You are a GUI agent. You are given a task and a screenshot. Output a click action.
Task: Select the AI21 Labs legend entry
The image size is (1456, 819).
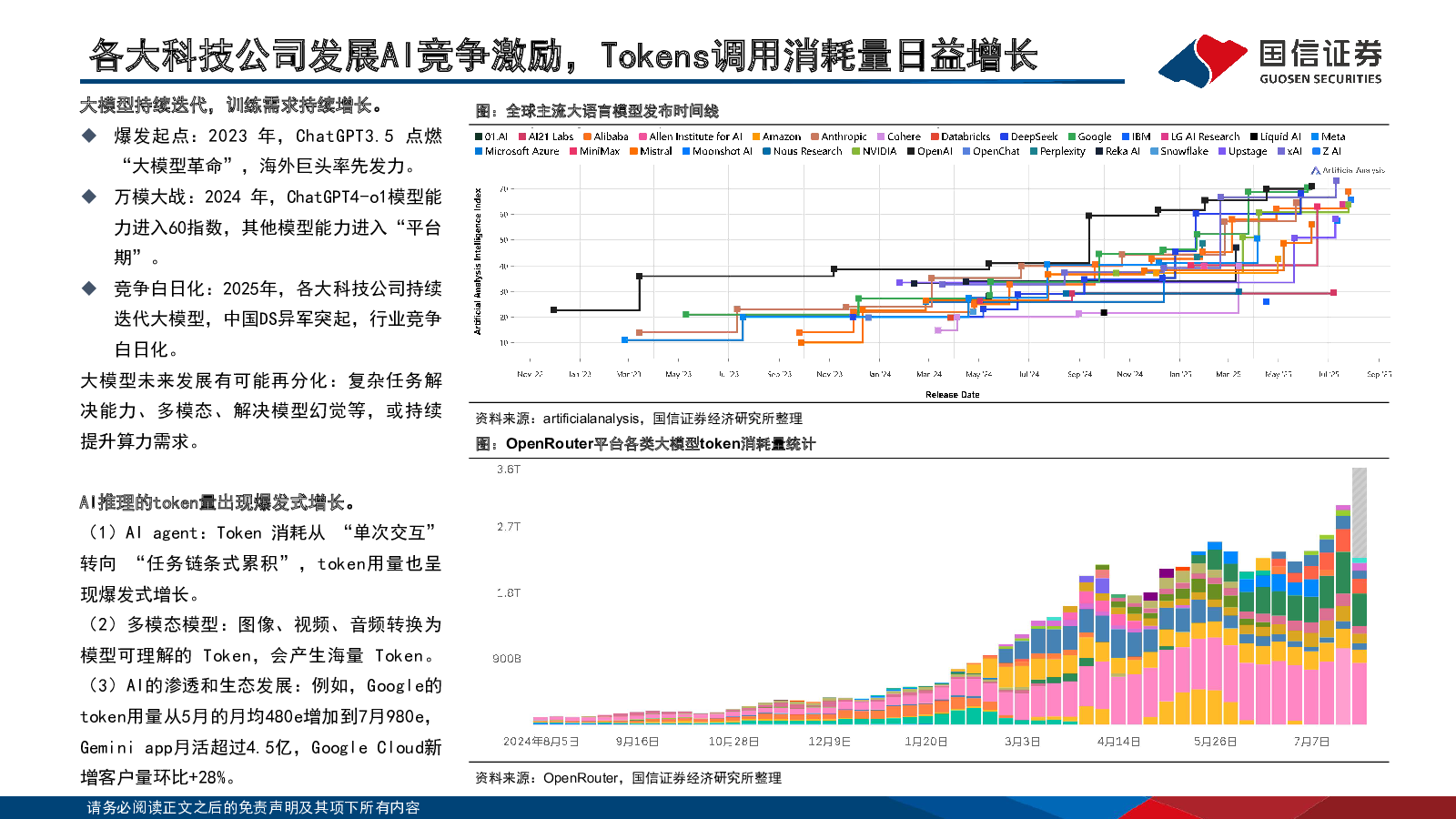pos(546,136)
